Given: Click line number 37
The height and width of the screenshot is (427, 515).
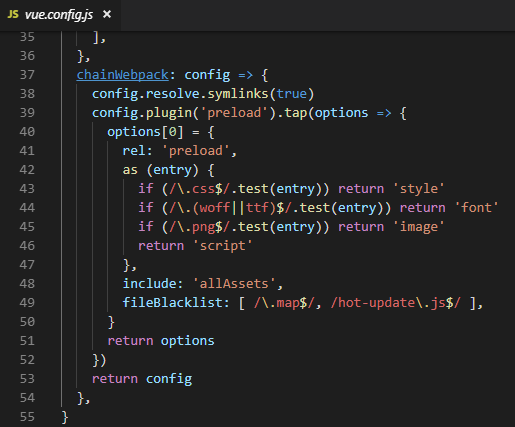Looking at the screenshot, I should click(27, 75).
